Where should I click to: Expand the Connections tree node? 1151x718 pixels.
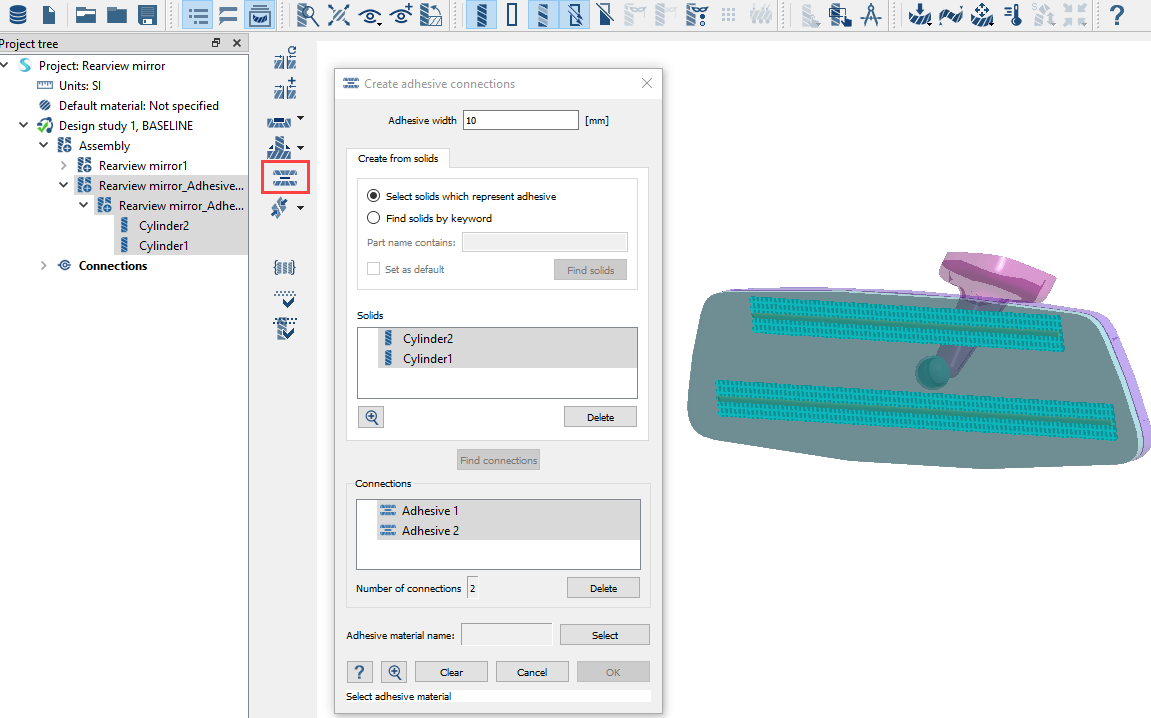tap(43, 266)
